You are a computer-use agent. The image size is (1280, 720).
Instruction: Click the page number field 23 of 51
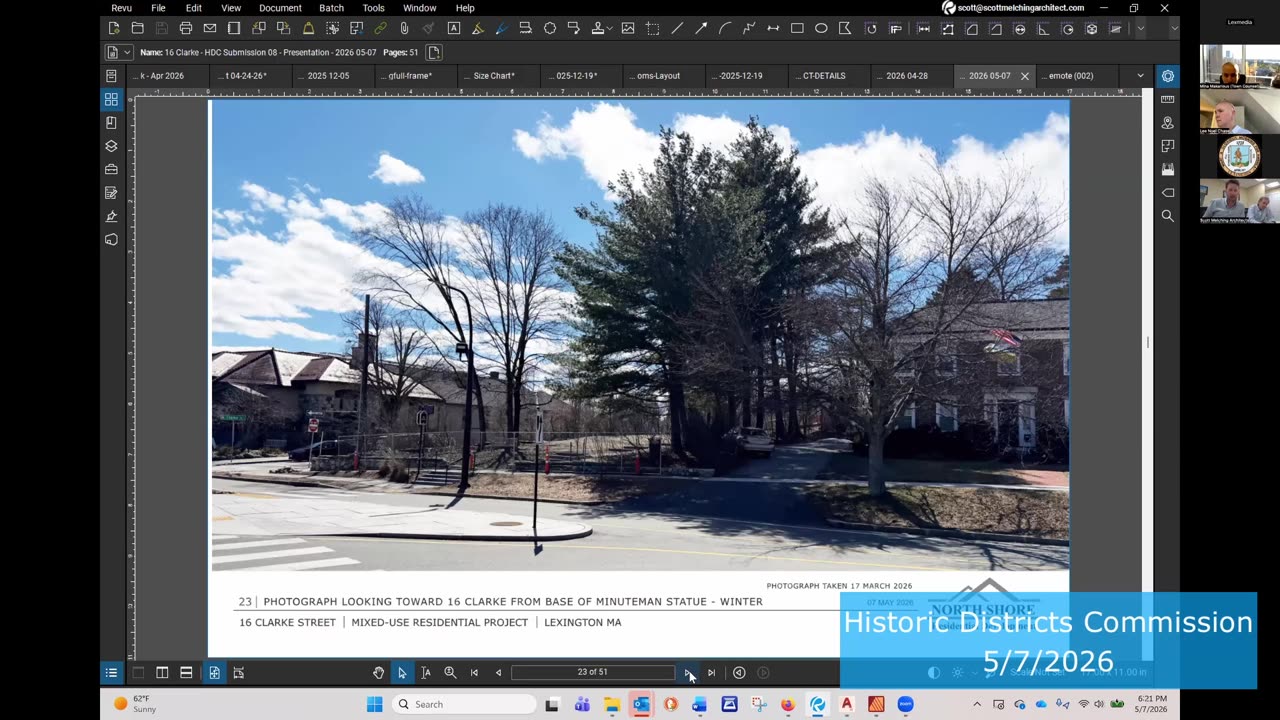[x=592, y=673]
